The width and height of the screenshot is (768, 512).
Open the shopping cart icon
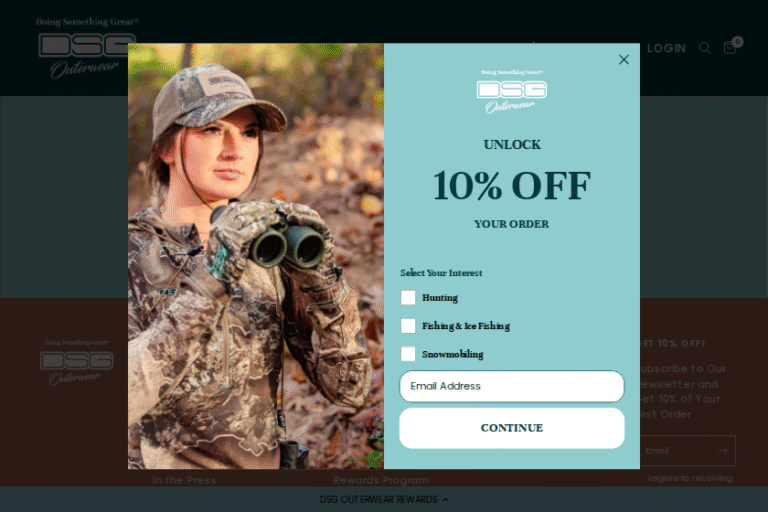click(x=730, y=48)
